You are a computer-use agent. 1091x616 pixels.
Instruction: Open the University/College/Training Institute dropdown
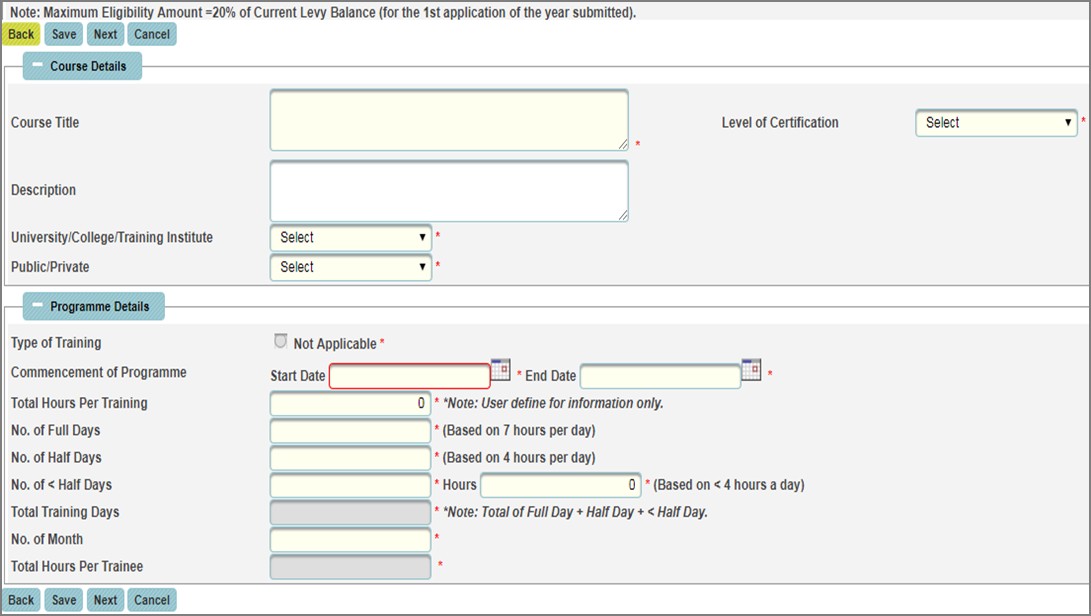pos(351,237)
